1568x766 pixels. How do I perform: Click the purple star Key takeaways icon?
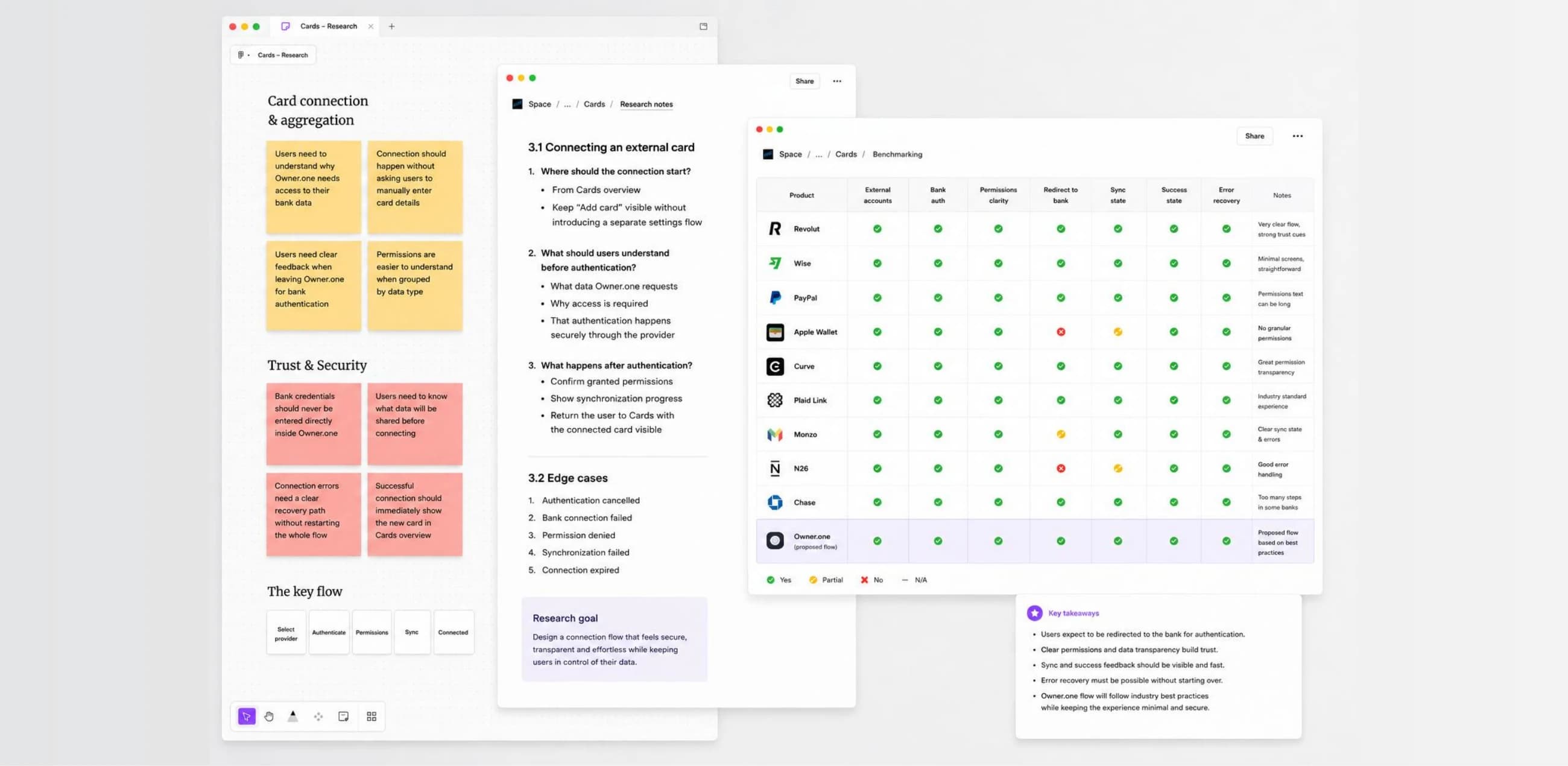point(1034,613)
